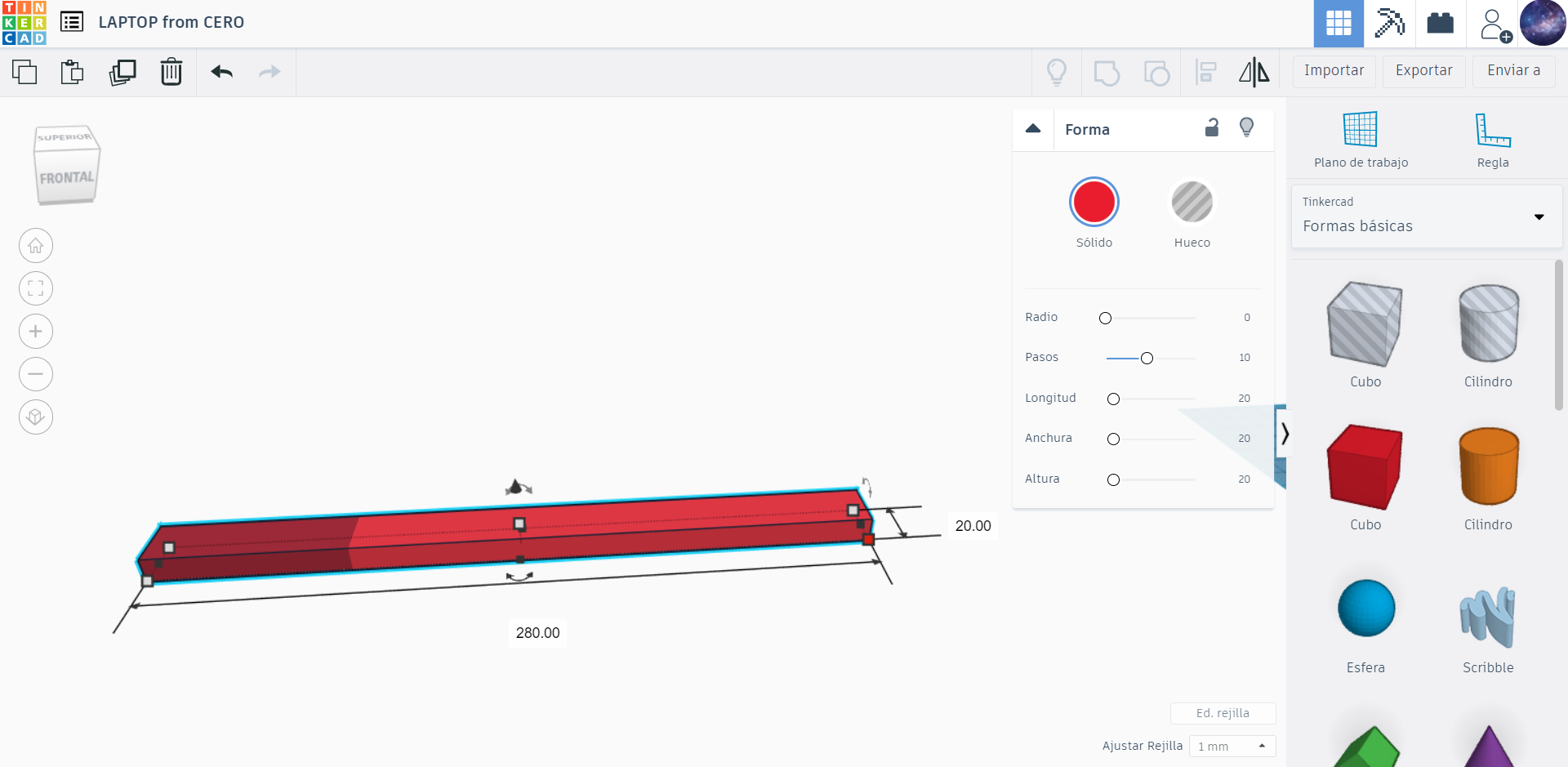Collapse the shapes panel chevron
Image resolution: width=1568 pixels, height=767 pixels.
point(1285,433)
